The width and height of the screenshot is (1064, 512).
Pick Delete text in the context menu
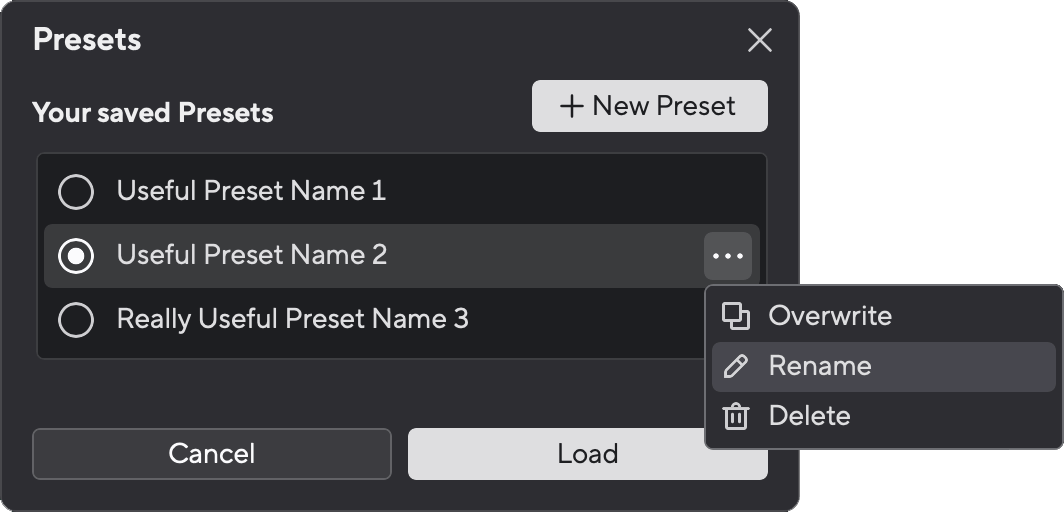pos(809,416)
